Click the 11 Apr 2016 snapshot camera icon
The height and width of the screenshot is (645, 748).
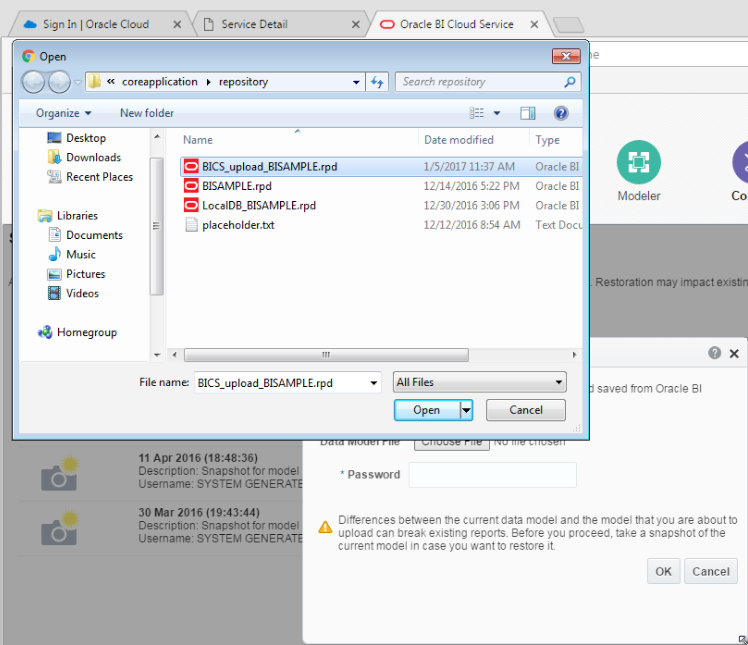59,474
